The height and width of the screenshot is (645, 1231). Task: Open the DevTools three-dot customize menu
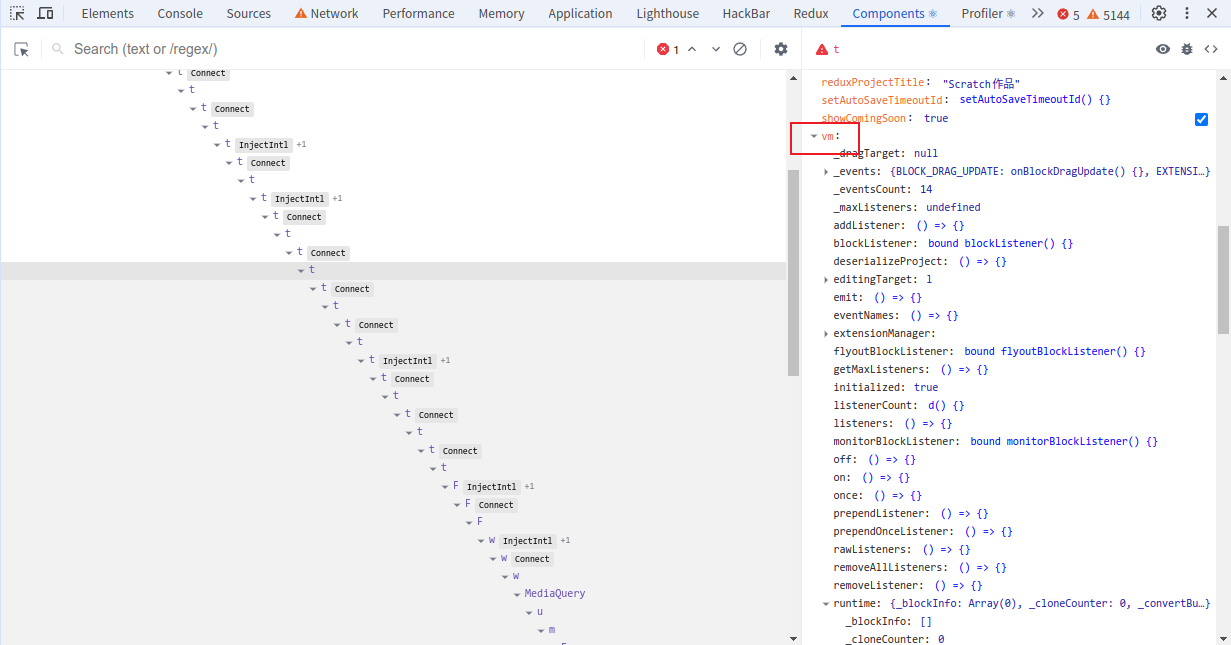tap(1187, 13)
